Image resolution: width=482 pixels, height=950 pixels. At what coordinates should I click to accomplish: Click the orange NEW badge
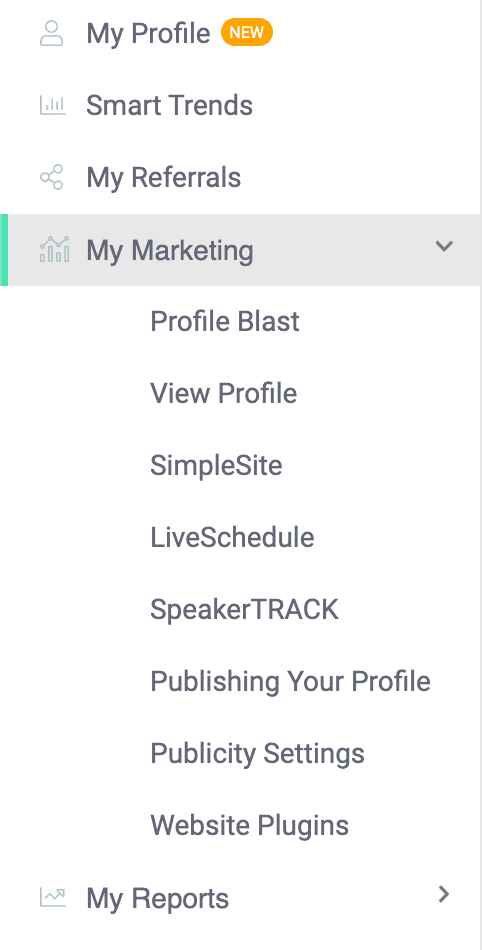coord(247,33)
